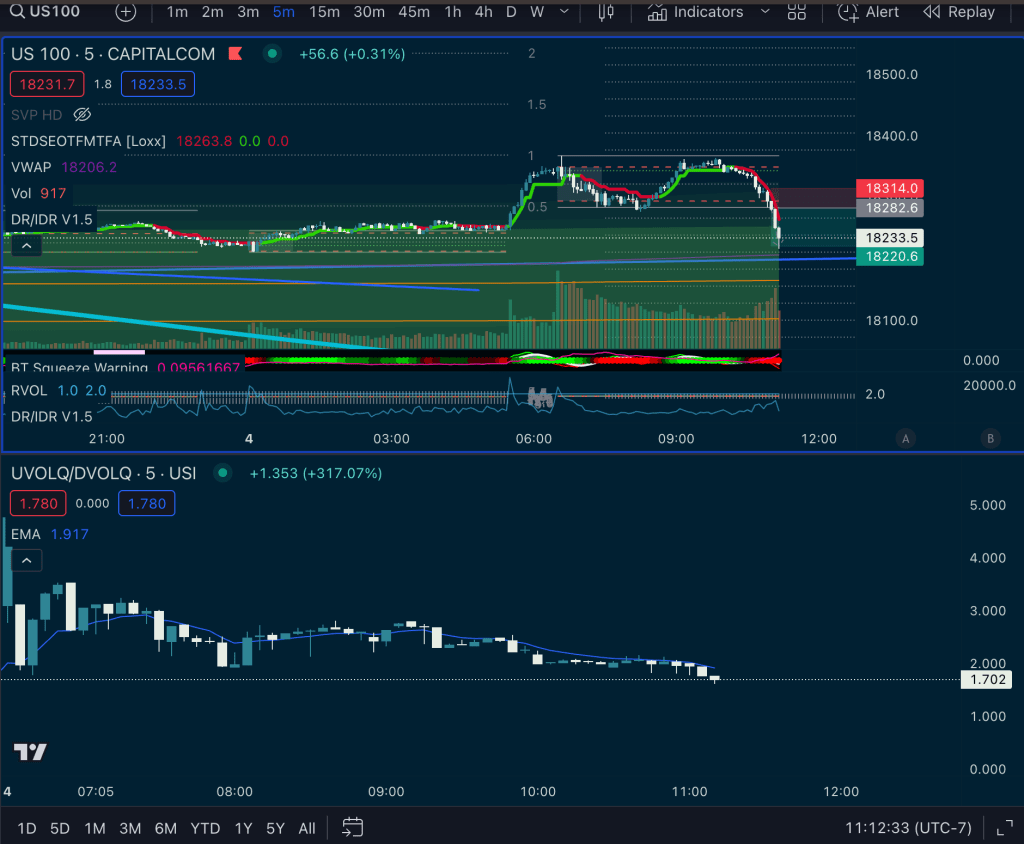
Task: Switch to the 15m timeframe
Action: [x=324, y=12]
